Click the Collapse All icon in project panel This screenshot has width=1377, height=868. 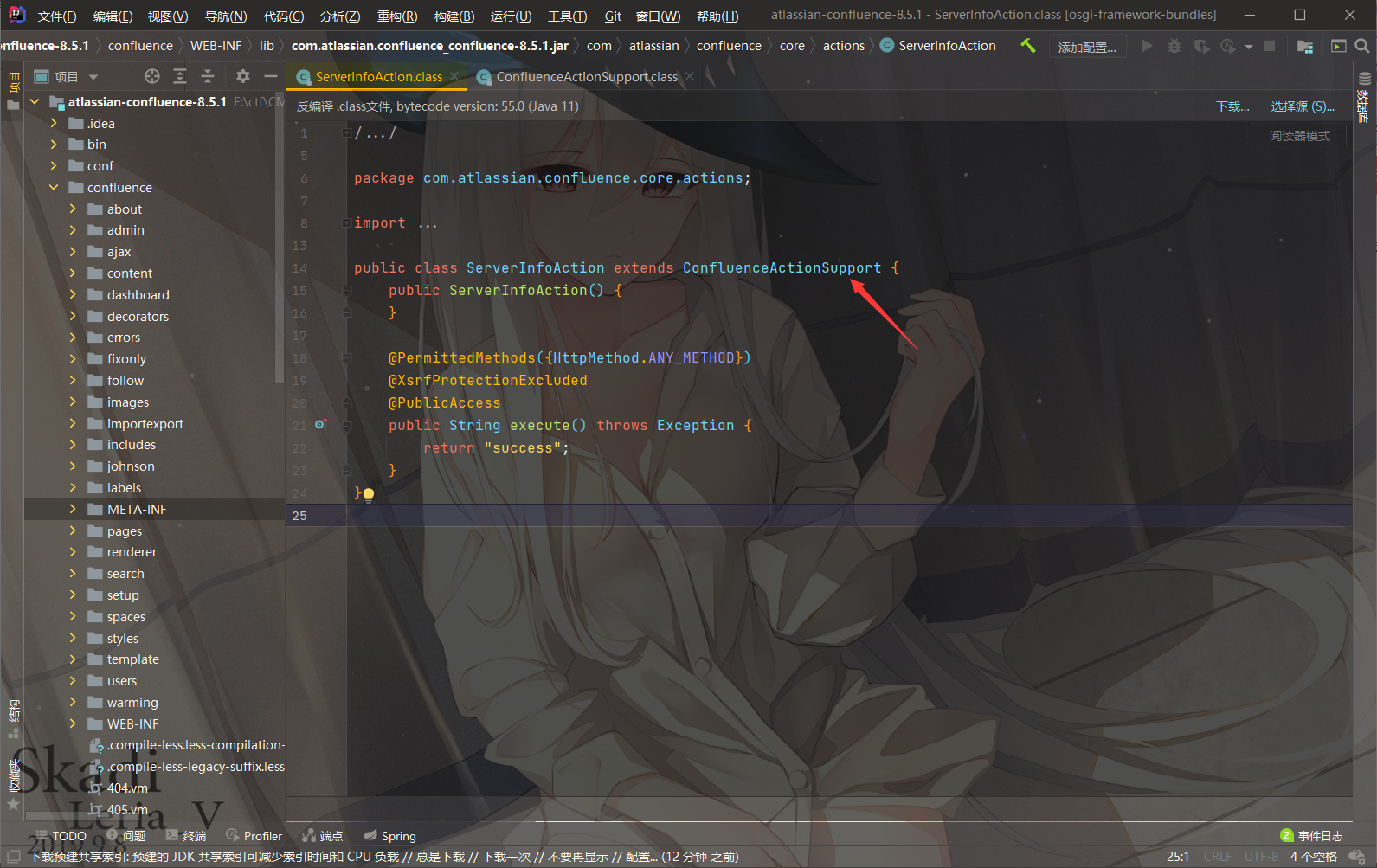(208, 76)
